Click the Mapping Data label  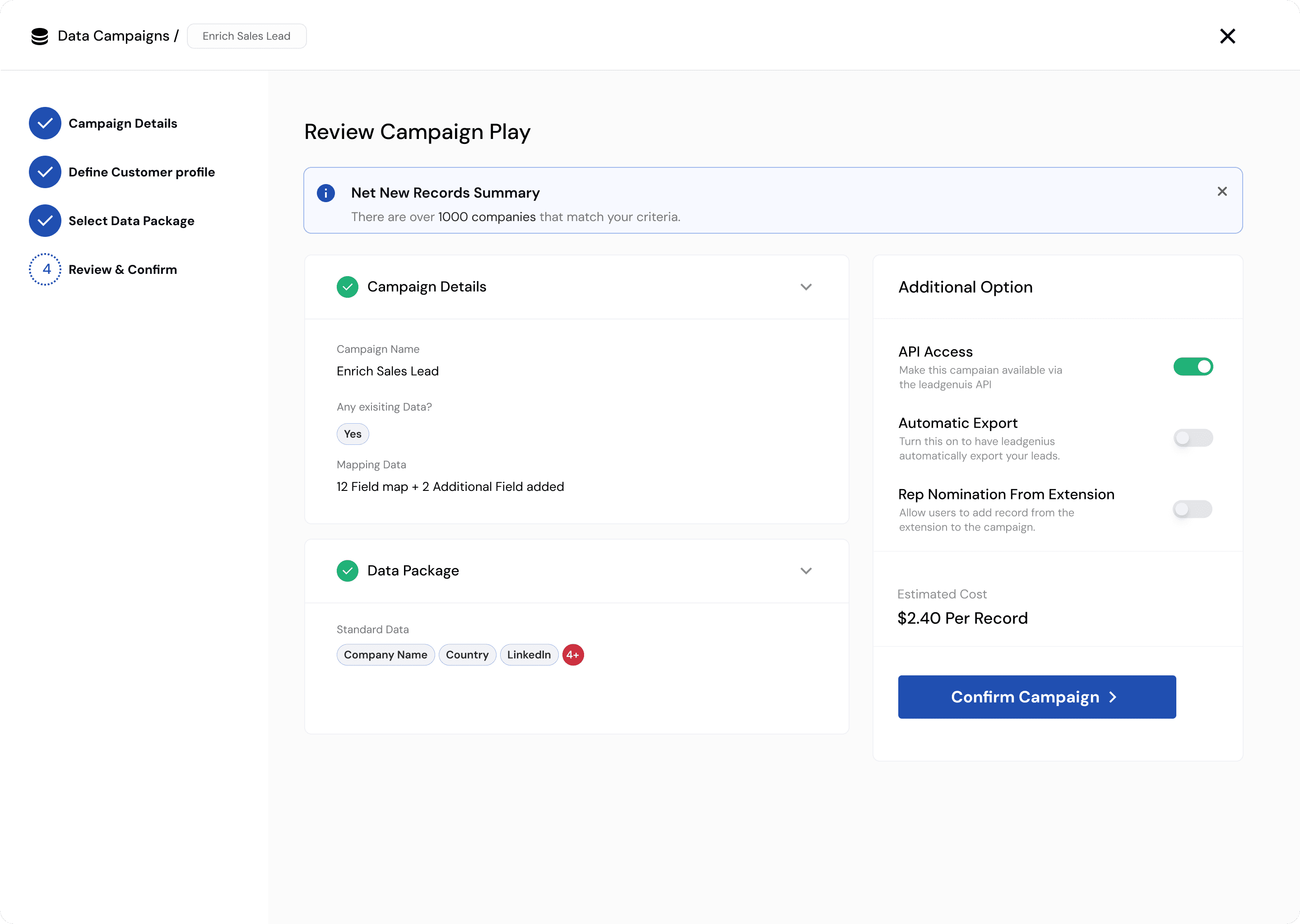pyautogui.click(x=371, y=464)
